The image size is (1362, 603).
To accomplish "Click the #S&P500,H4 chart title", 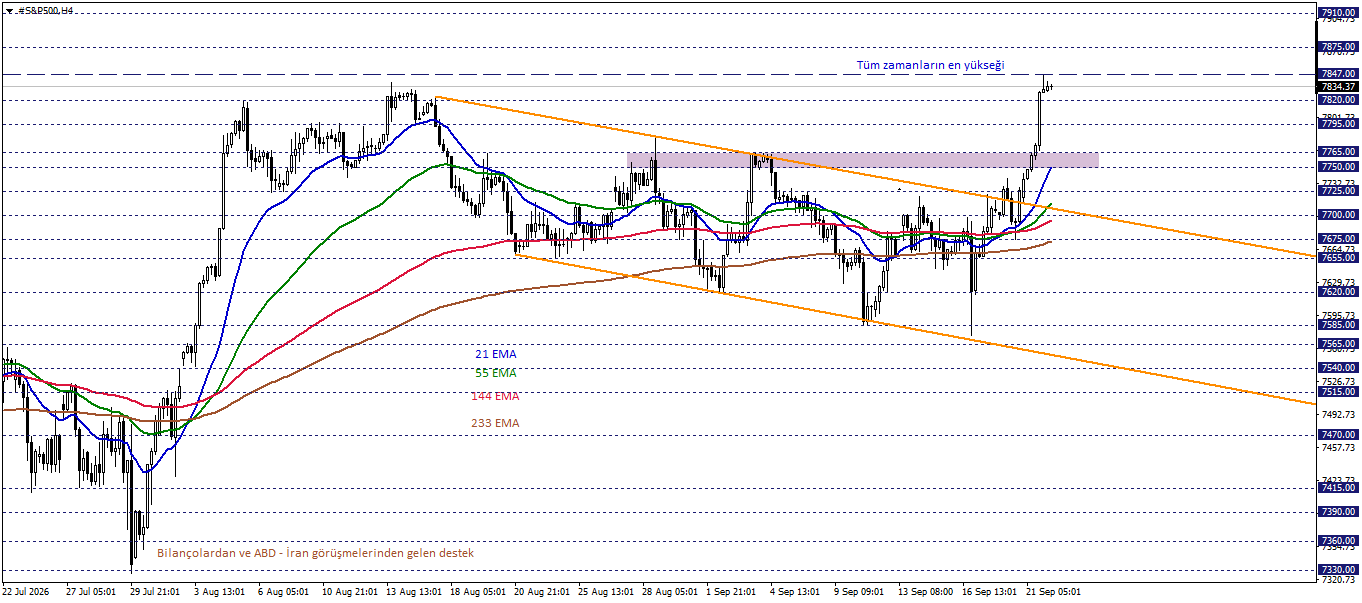I will (x=46, y=9).
